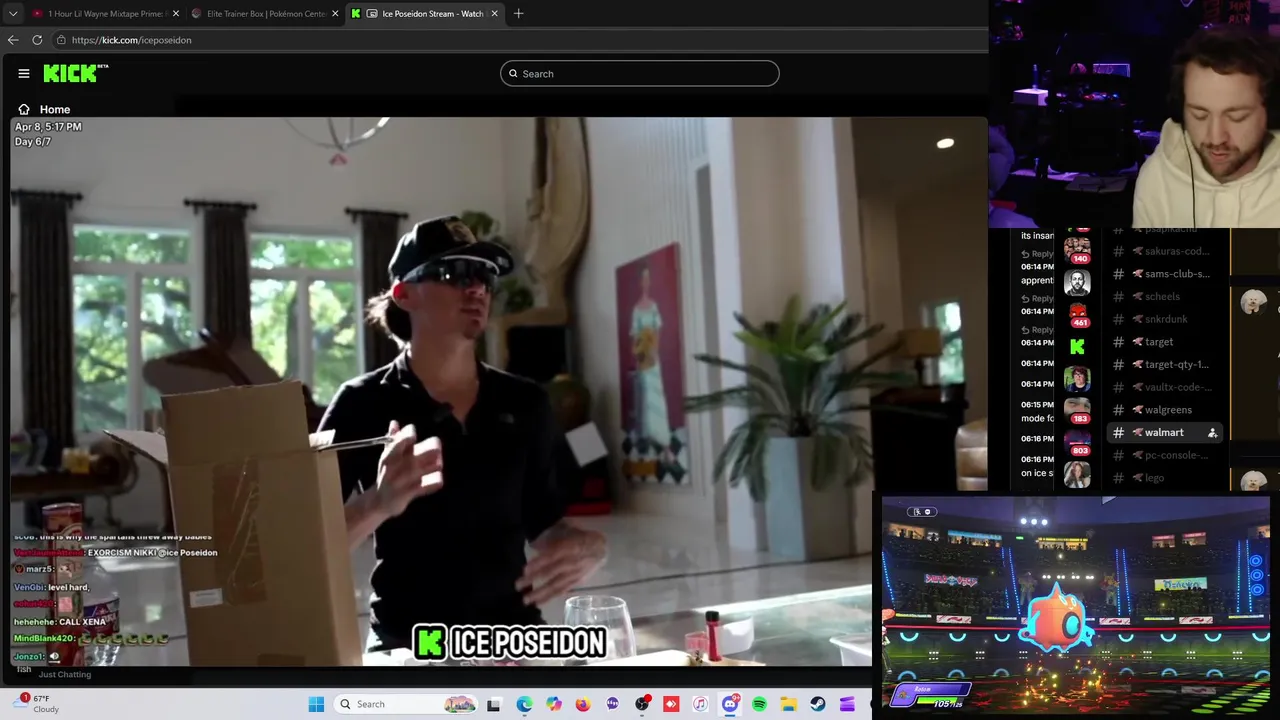This screenshot has height=720, width=1280.
Task: Click the KICK logo
Action: pyautogui.click(x=75, y=73)
